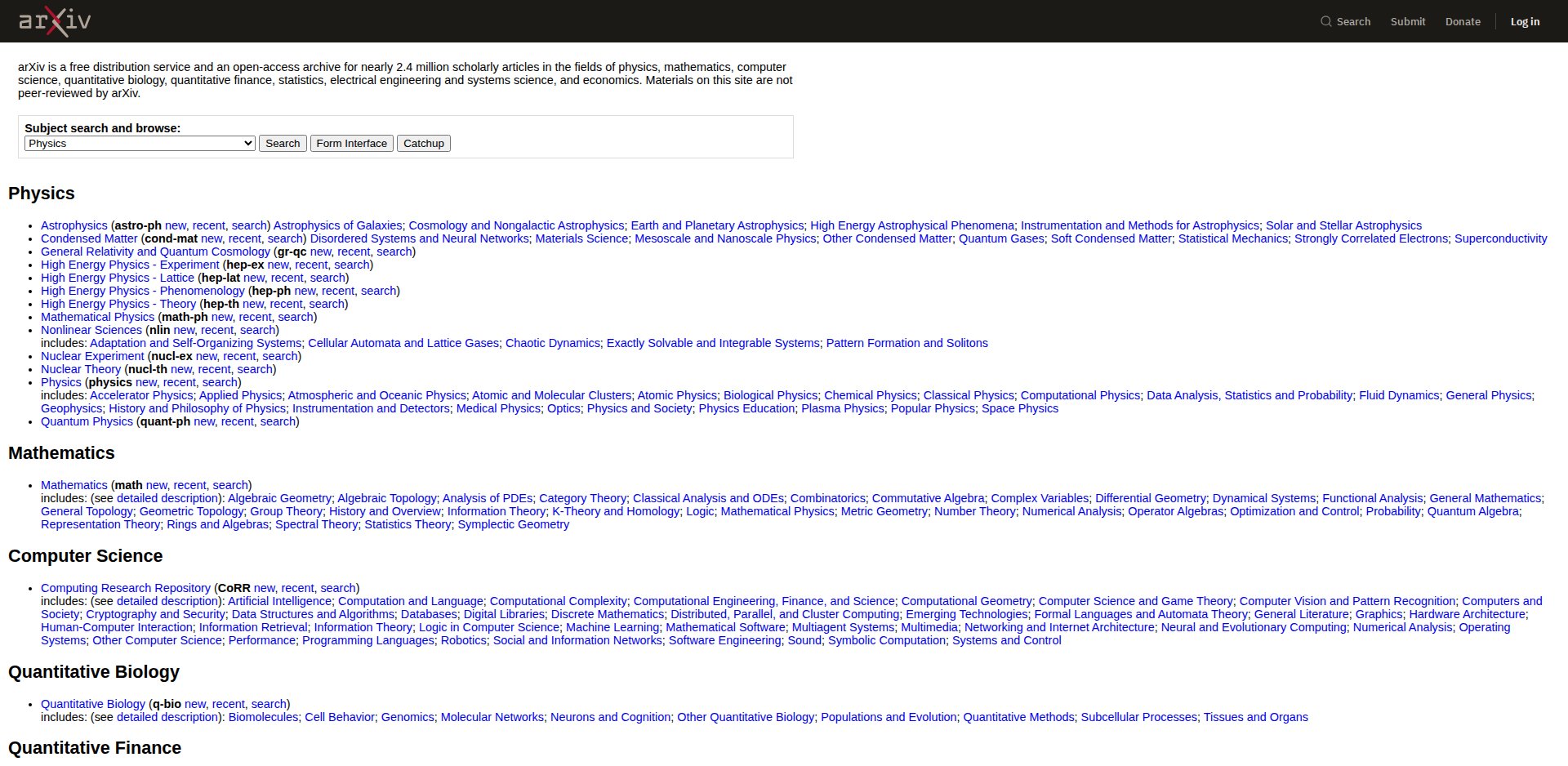Click the arXiv logo in the header
Image resolution: width=1568 pixels, height=766 pixels.
tap(55, 21)
